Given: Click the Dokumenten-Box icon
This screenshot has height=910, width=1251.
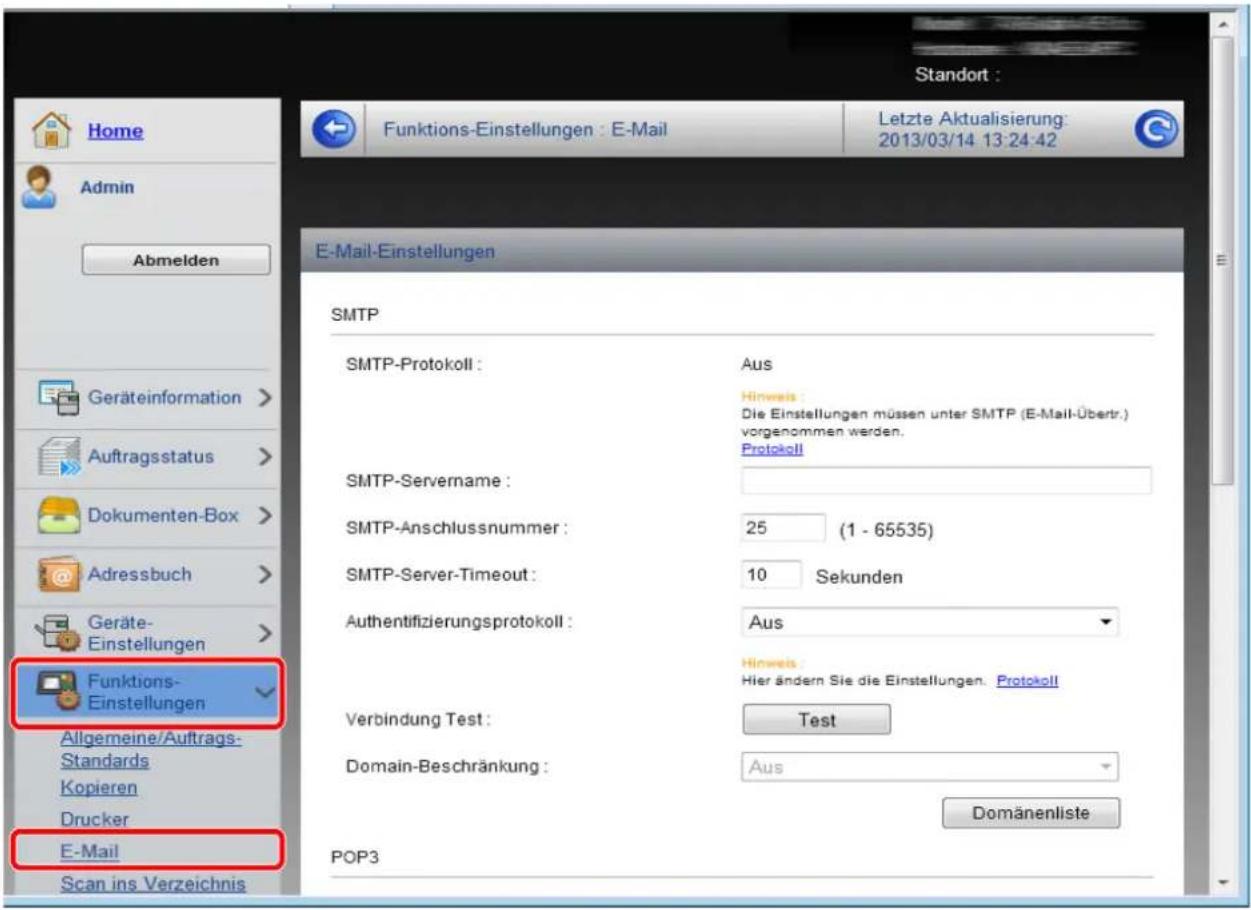Looking at the screenshot, I should click(58, 517).
